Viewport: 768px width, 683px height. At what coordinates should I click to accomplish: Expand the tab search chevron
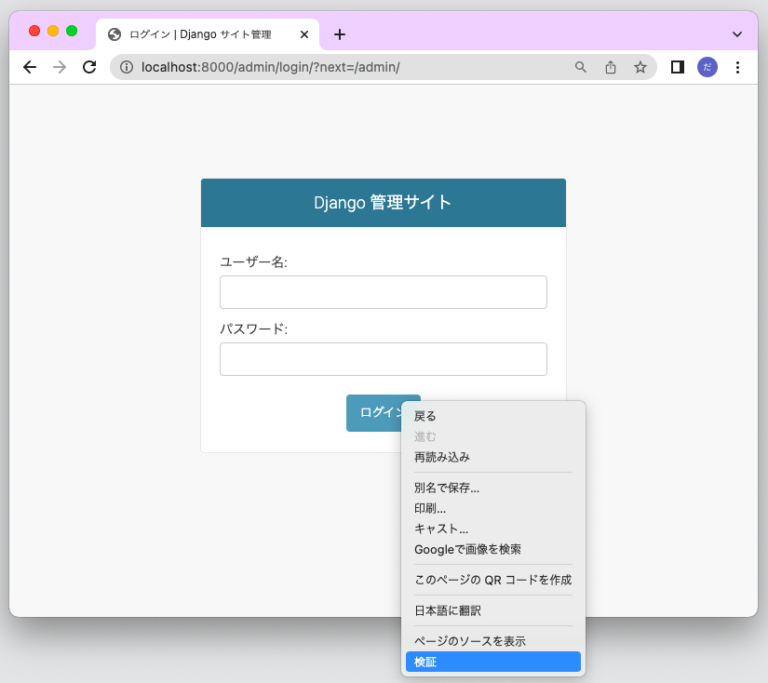(738, 34)
